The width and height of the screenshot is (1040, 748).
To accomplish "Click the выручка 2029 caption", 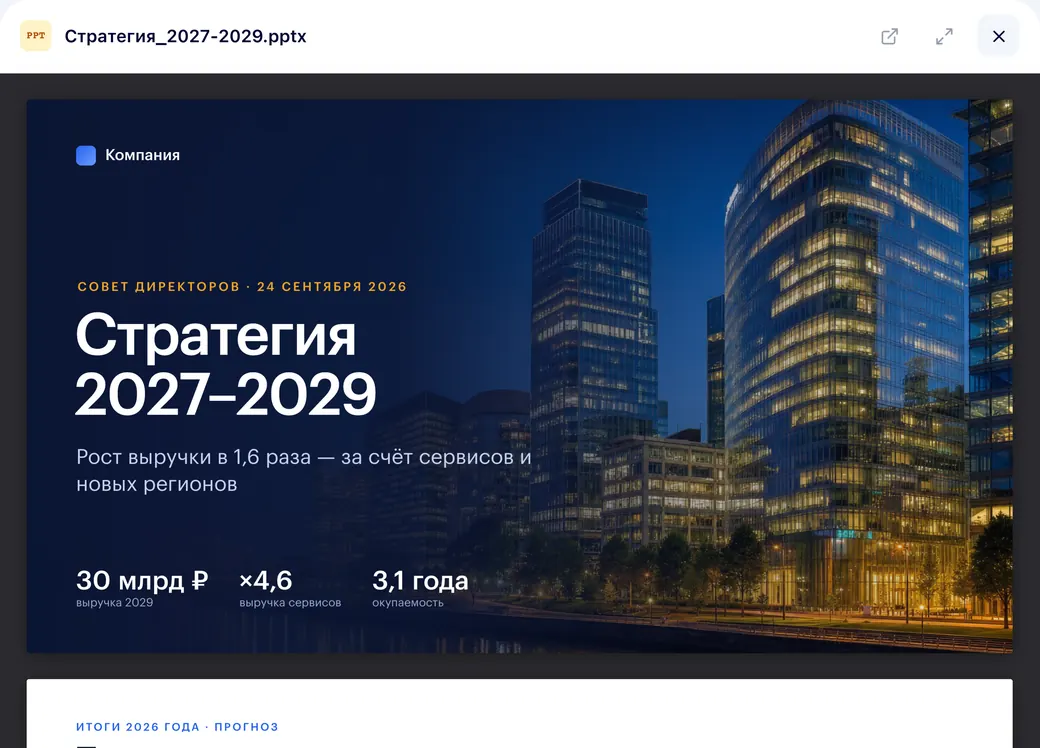I will pyautogui.click(x=115, y=602).
